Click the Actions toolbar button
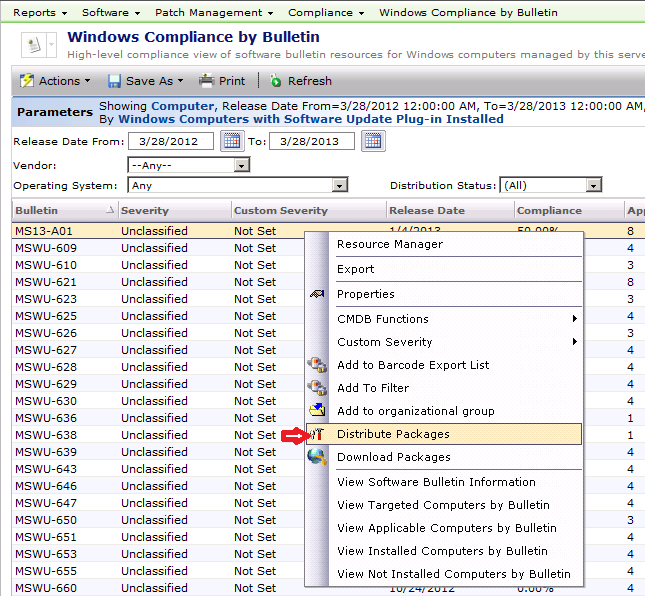 pyautogui.click(x=56, y=81)
